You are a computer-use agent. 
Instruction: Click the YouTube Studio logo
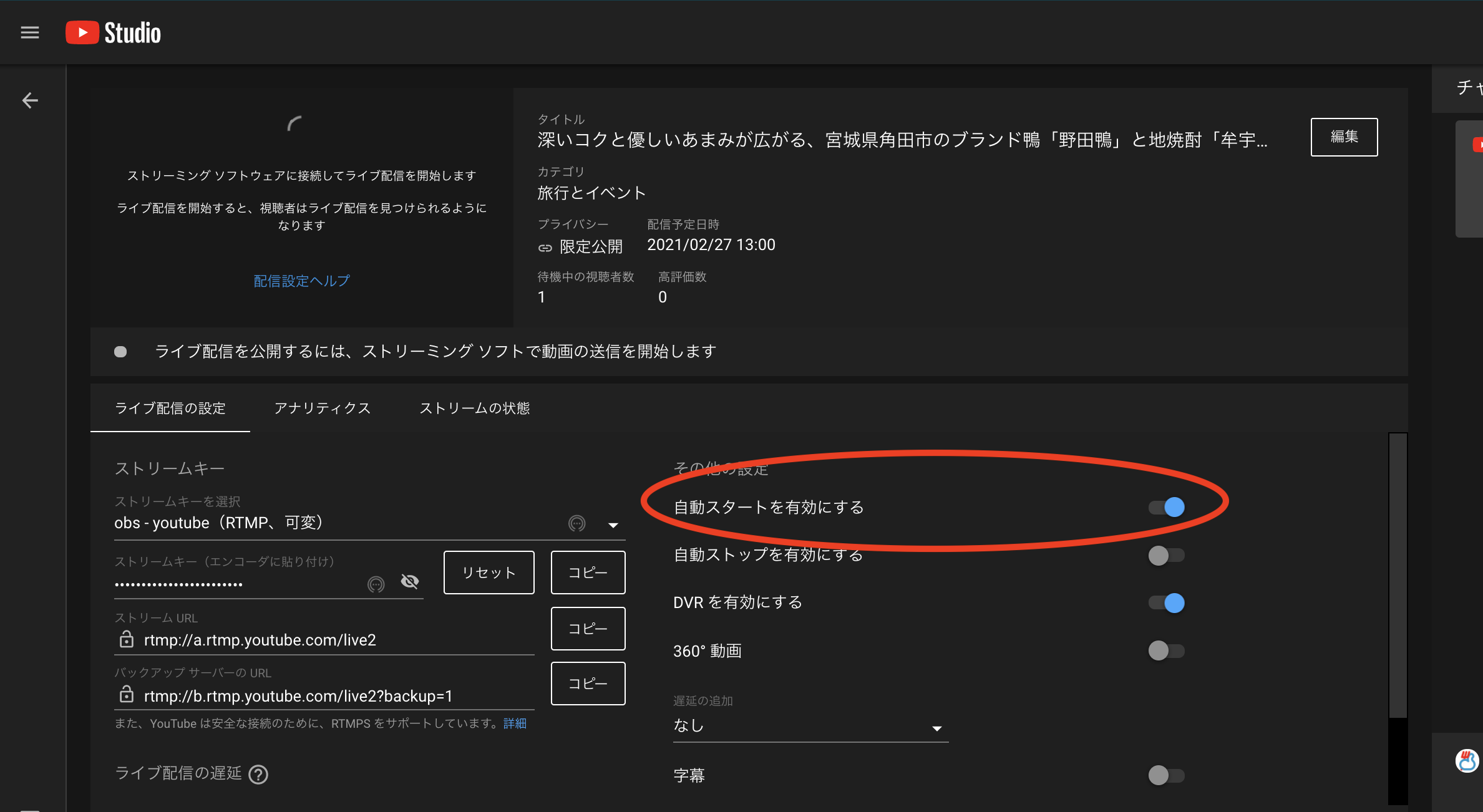click(112, 32)
